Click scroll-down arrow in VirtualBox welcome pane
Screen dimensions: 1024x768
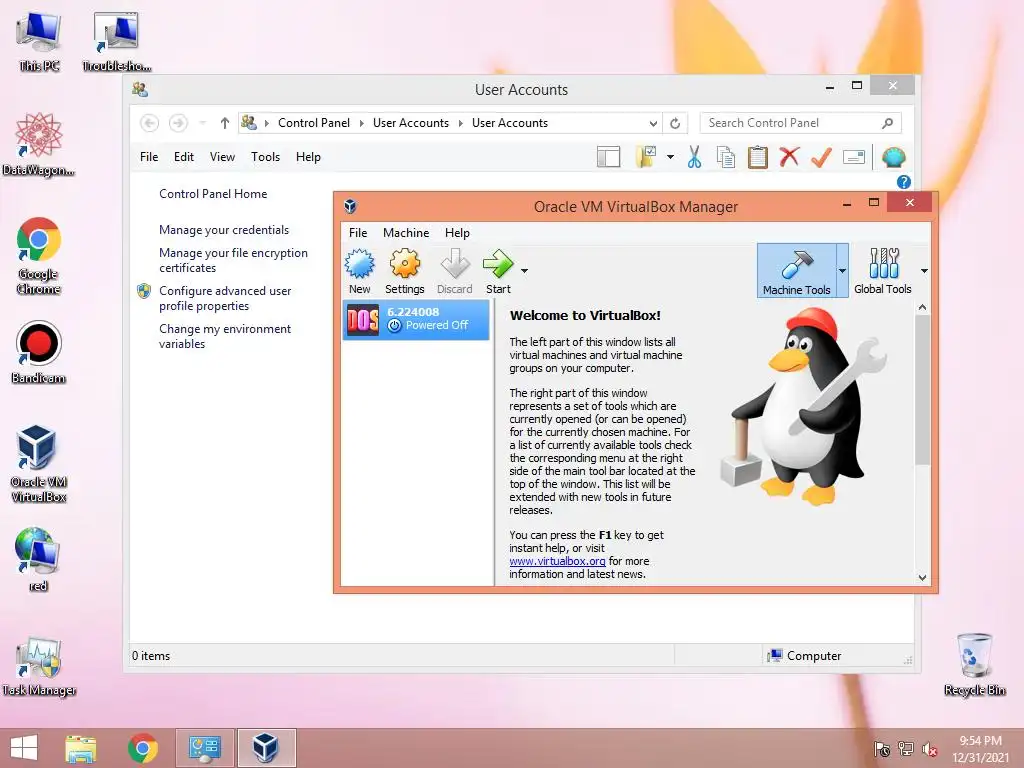(922, 577)
